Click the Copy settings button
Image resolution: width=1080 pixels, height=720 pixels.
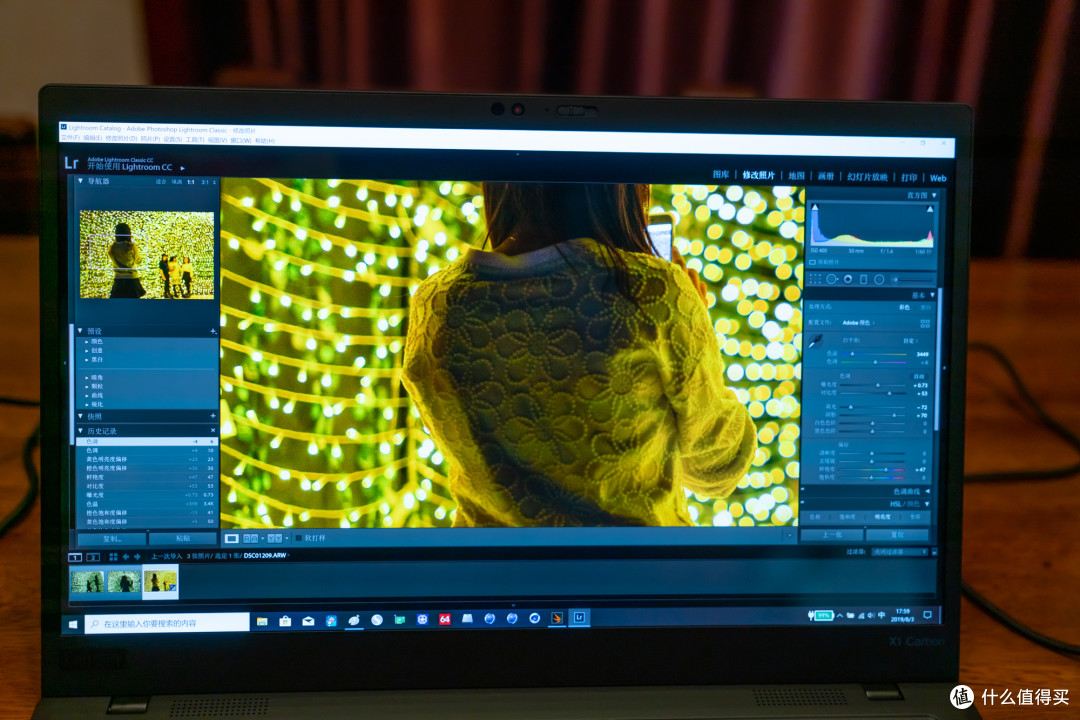(x=112, y=539)
